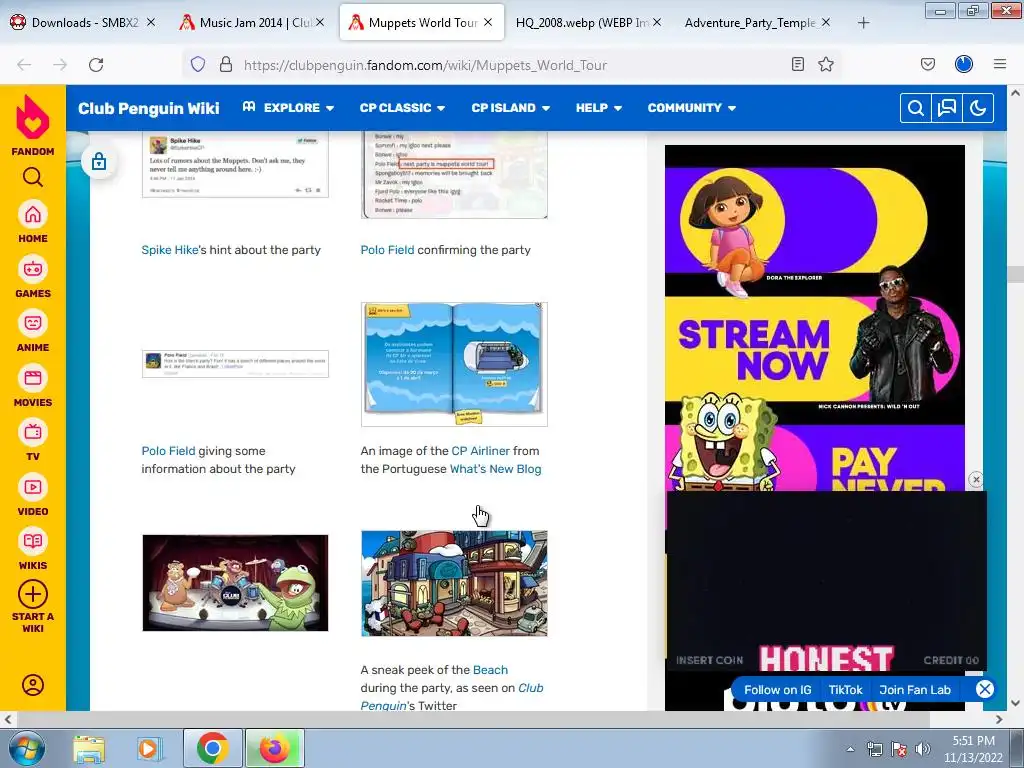The image size is (1024, 768).
Task: Open the Spike Hike link
Action: [x=169, y=249]
